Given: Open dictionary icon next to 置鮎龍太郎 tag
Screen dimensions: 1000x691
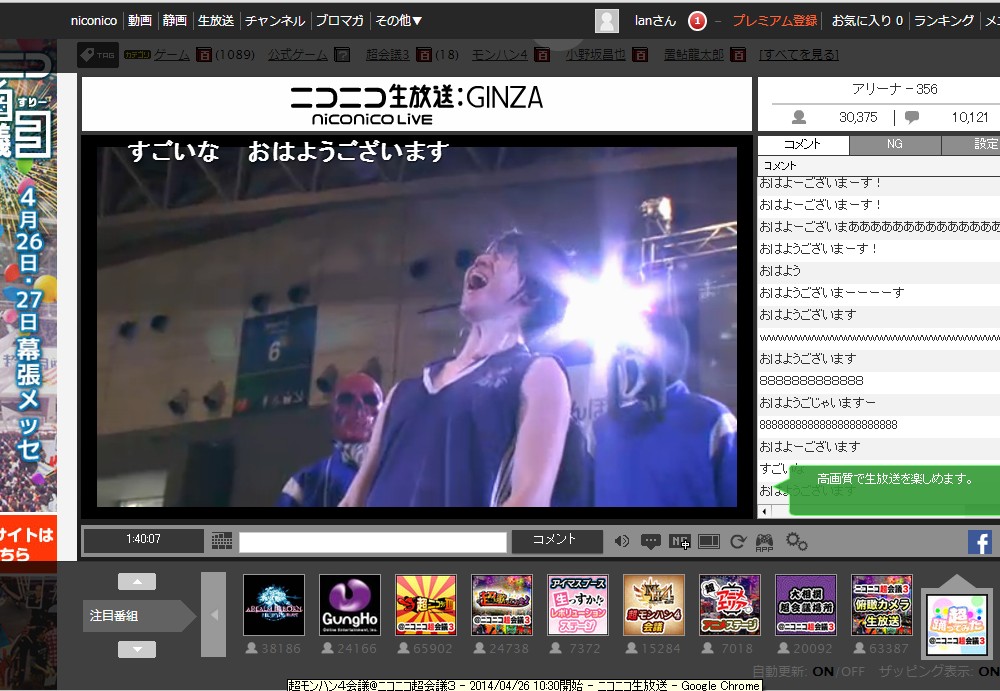Looking at the screenshot, I should 738,55.
